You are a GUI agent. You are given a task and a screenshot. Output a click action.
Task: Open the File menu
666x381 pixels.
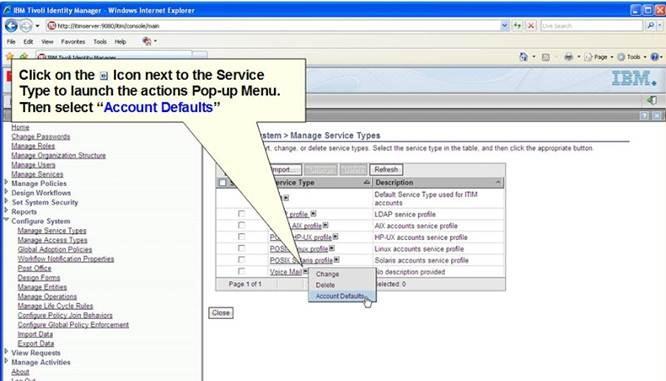pos(11,42)
